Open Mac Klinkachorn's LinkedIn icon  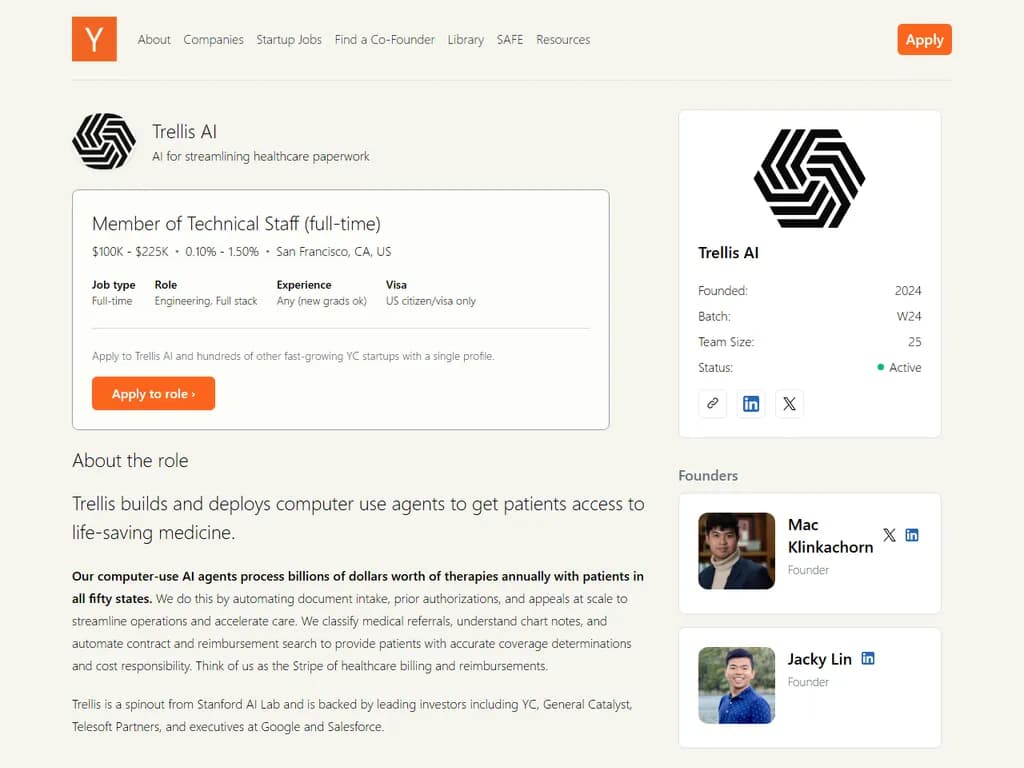(912, 534)
